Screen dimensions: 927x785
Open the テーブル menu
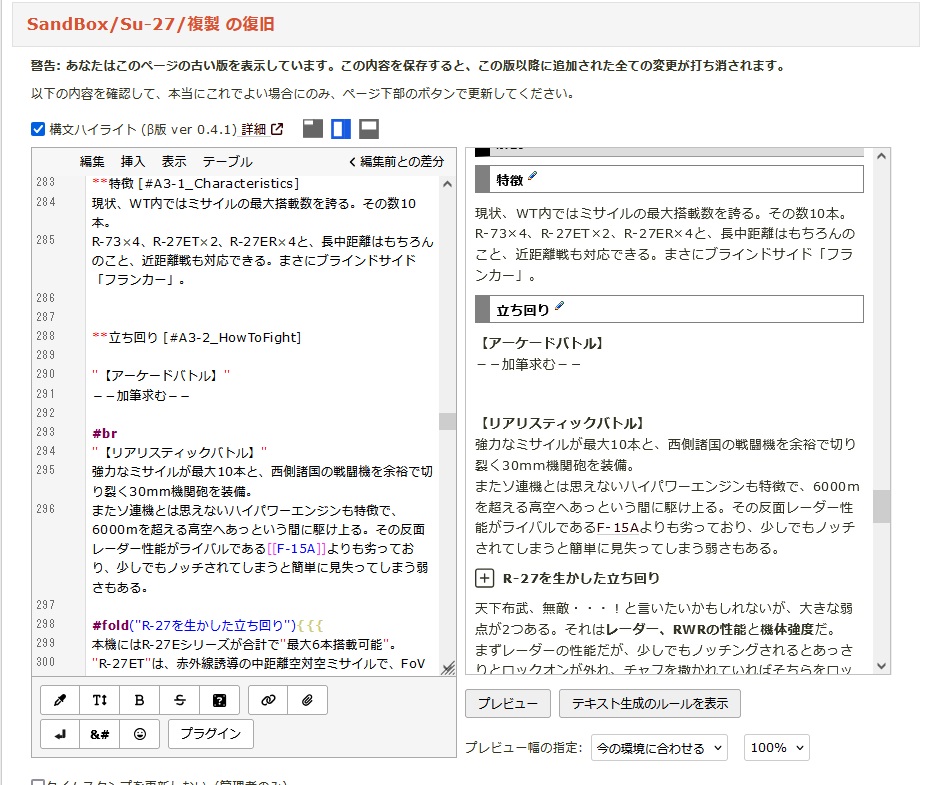[227, 161]
